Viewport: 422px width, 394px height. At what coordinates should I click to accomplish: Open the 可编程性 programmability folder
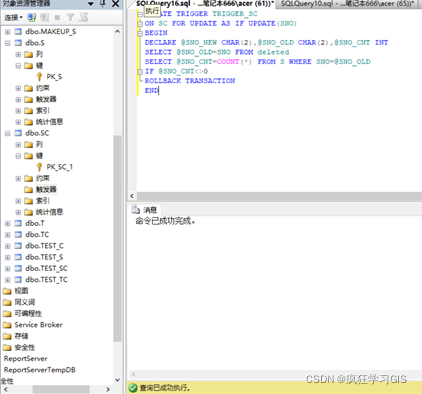pos(28,314)
